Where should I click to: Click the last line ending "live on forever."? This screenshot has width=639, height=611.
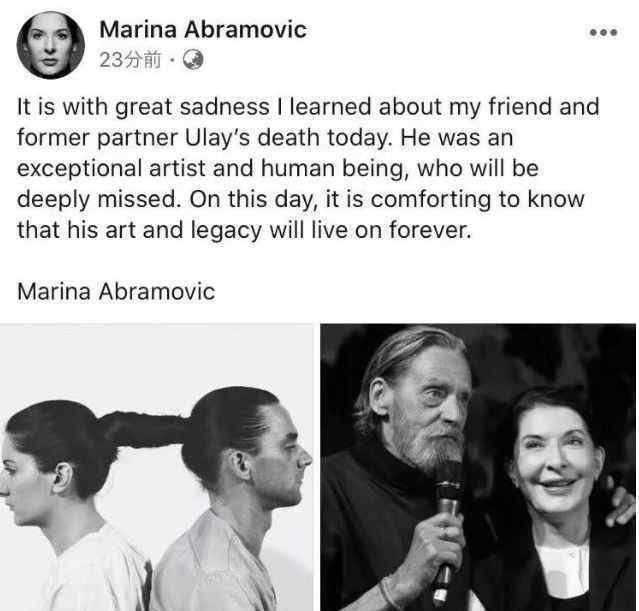pyautogui.click(x=244, y=230)
